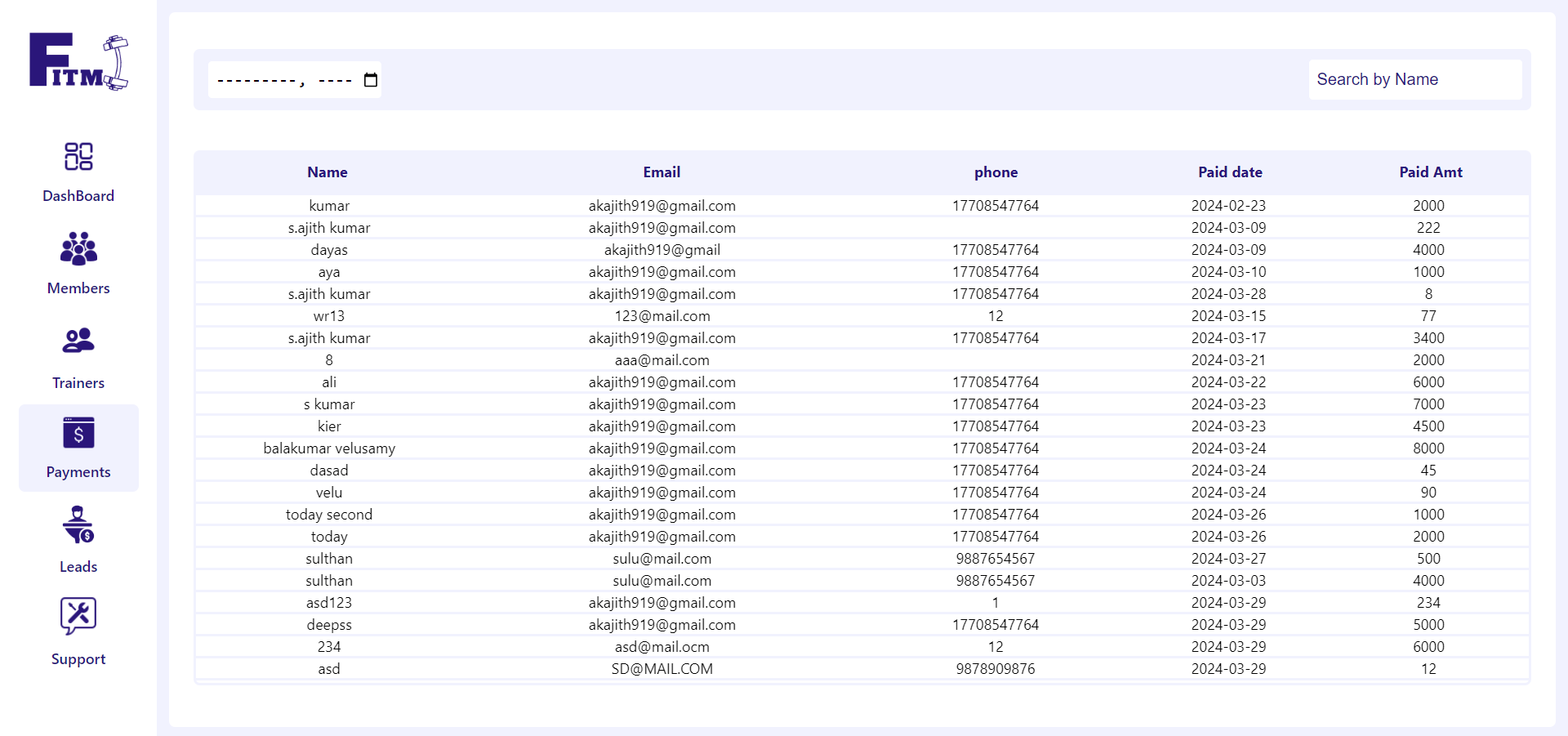Viewport: 1568px width, 736px height.
Task: Click the Paid Amt column header
Action: click(1430, 172)
